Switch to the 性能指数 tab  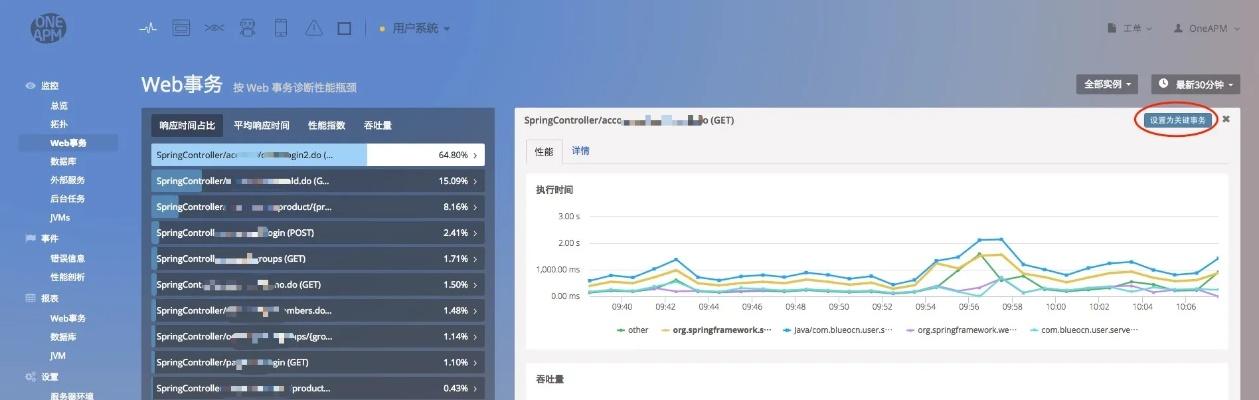click(x=326, y=126)
